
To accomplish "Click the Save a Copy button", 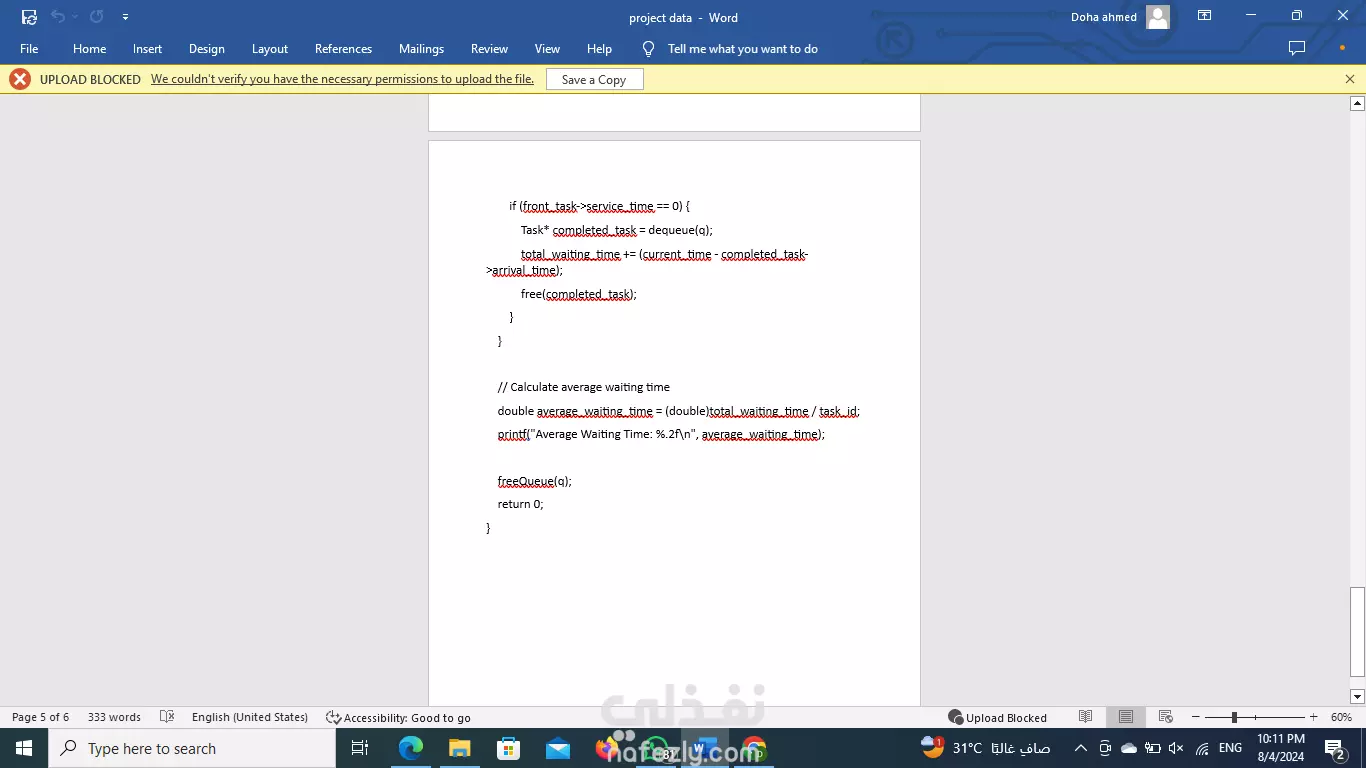I will click(x=594, y=80).
